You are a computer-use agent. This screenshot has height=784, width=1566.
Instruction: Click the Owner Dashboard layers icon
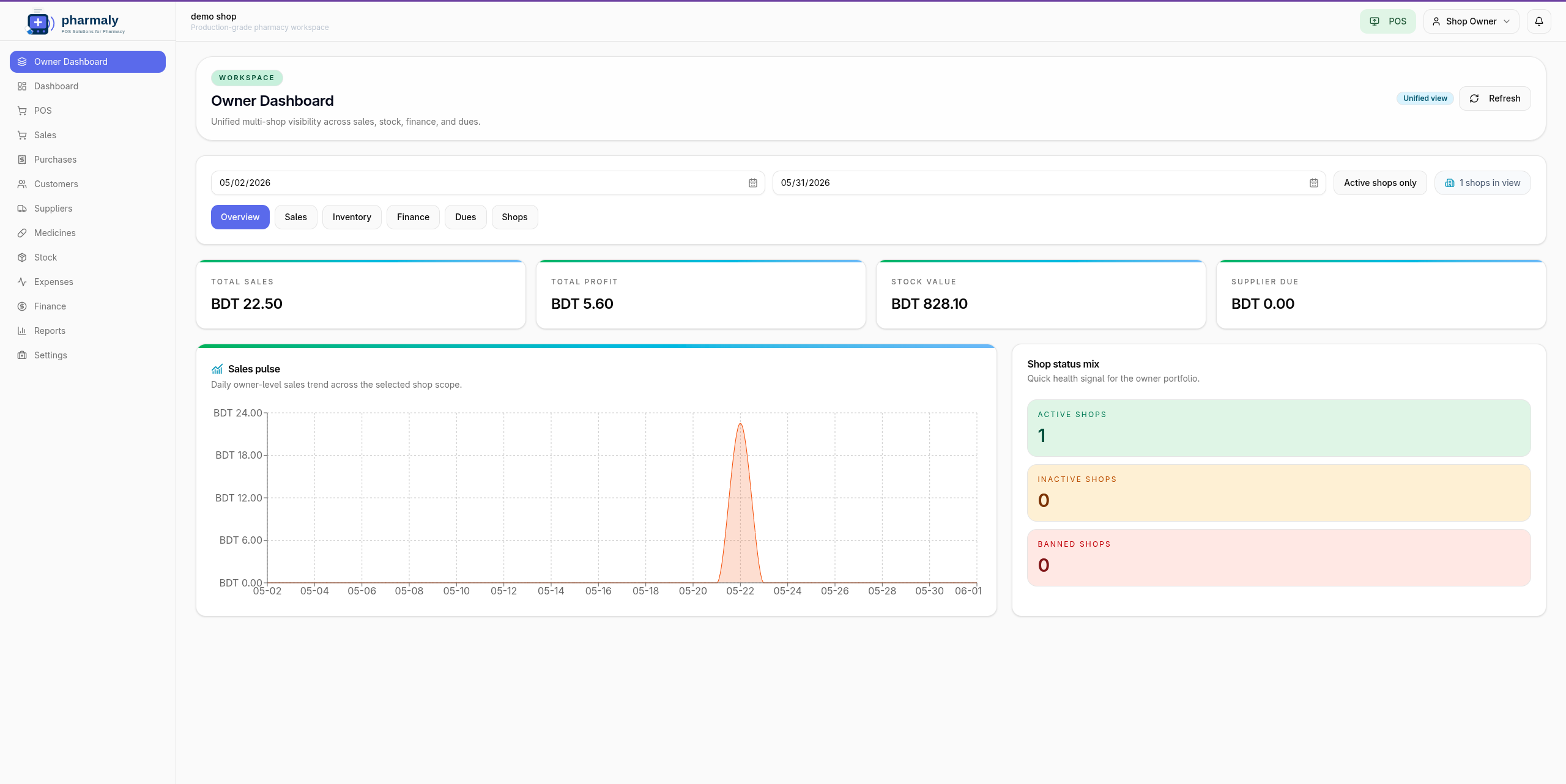pos(22,62)
